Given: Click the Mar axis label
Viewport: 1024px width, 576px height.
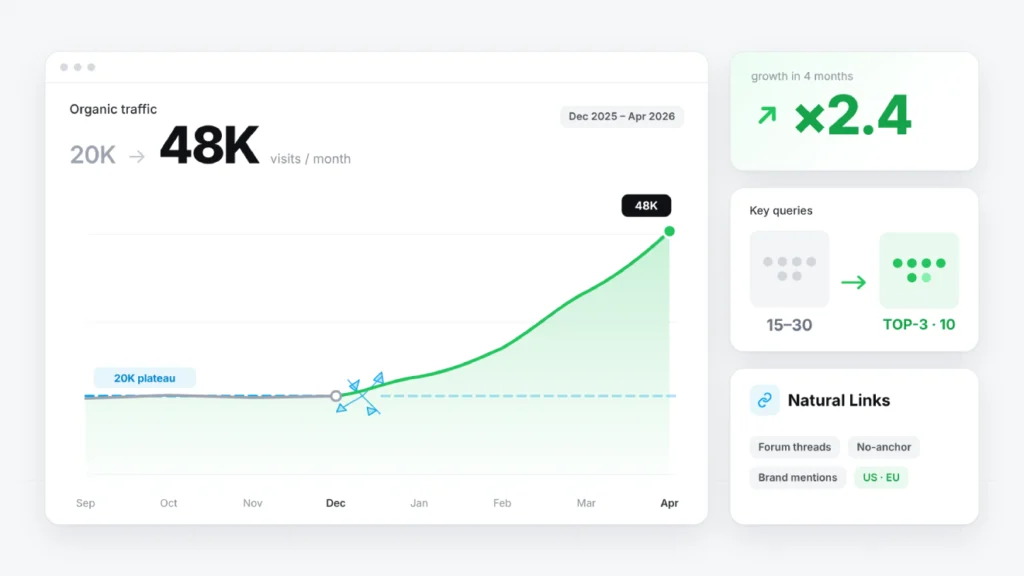Looking at the screenshot, I should point(586,503).
